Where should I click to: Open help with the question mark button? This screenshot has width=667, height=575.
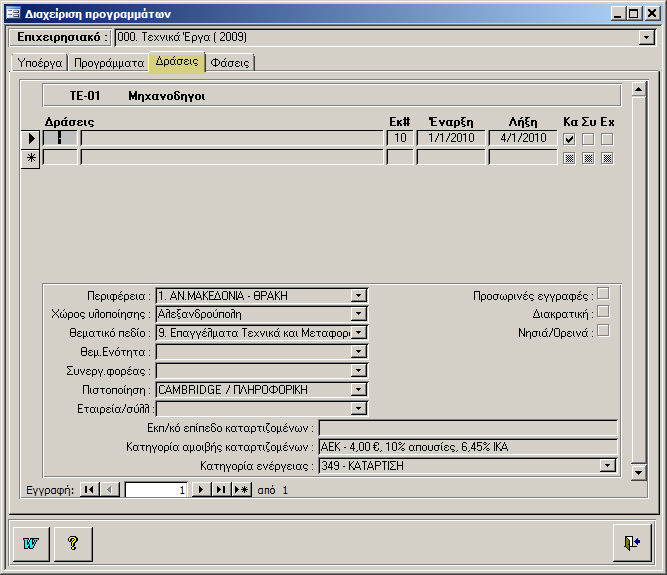point(72,543)
